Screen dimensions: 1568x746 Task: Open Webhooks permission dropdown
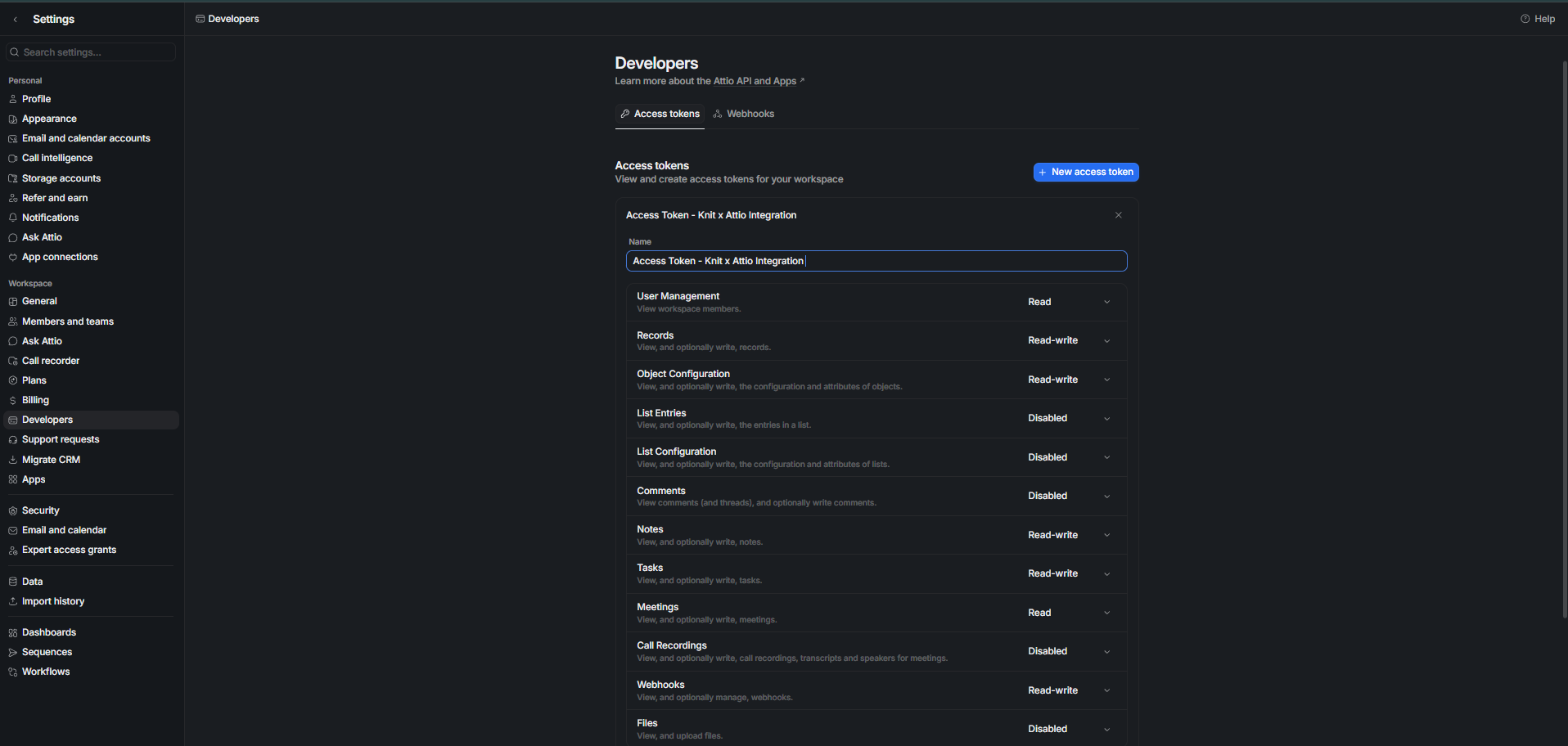[1069, 690]
